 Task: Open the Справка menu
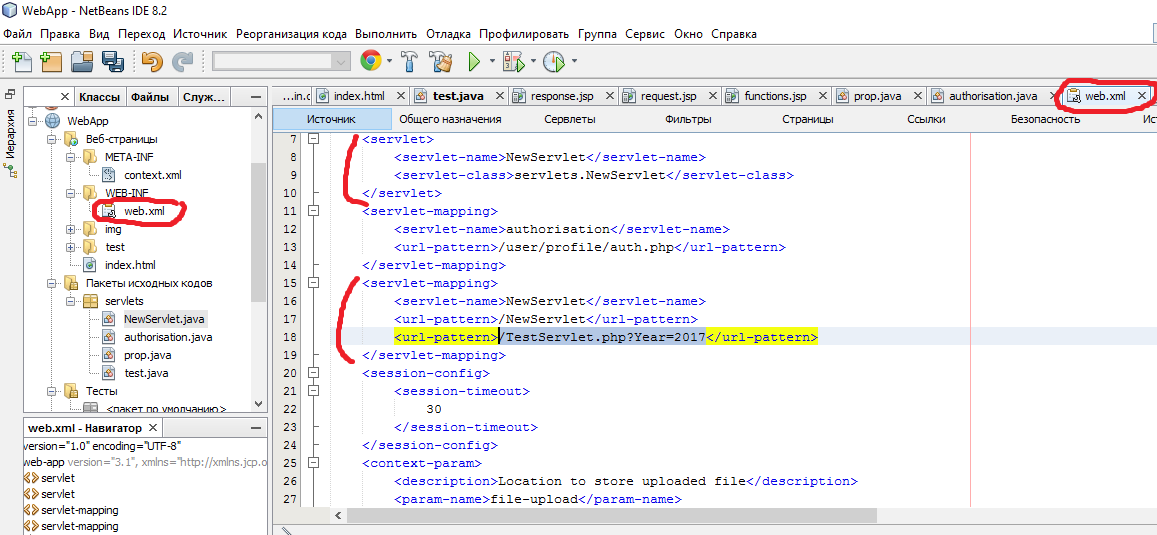coord(733,34)
